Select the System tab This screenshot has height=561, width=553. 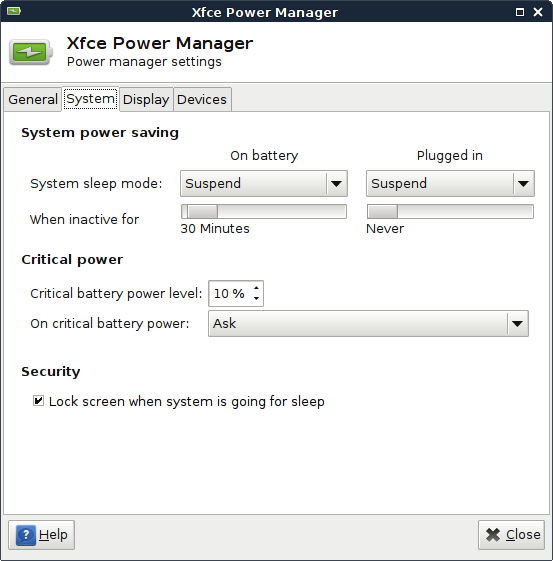click(x=90, y=99)
